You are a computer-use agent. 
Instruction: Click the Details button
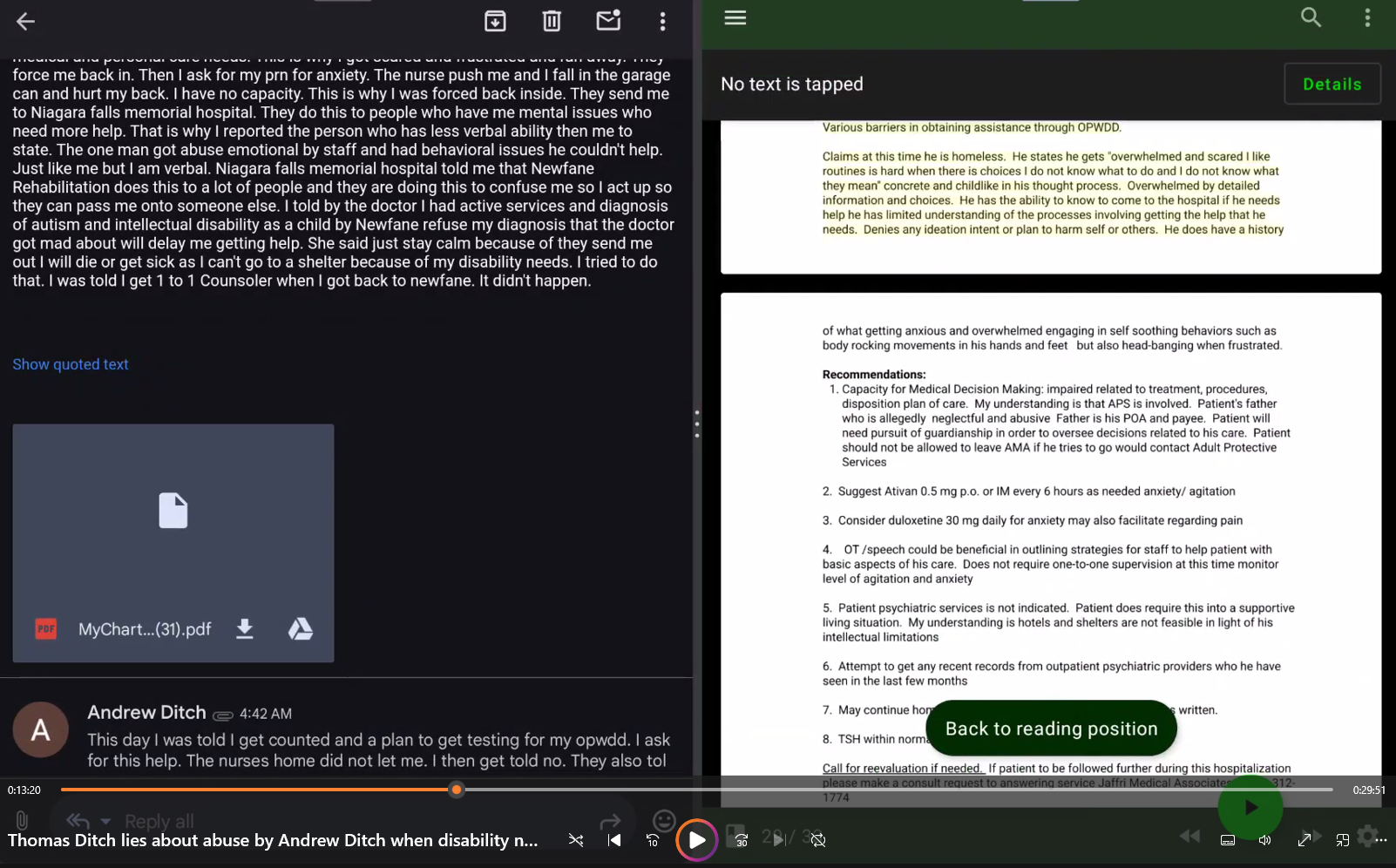pyautogui.click(x=1332, y=84)
